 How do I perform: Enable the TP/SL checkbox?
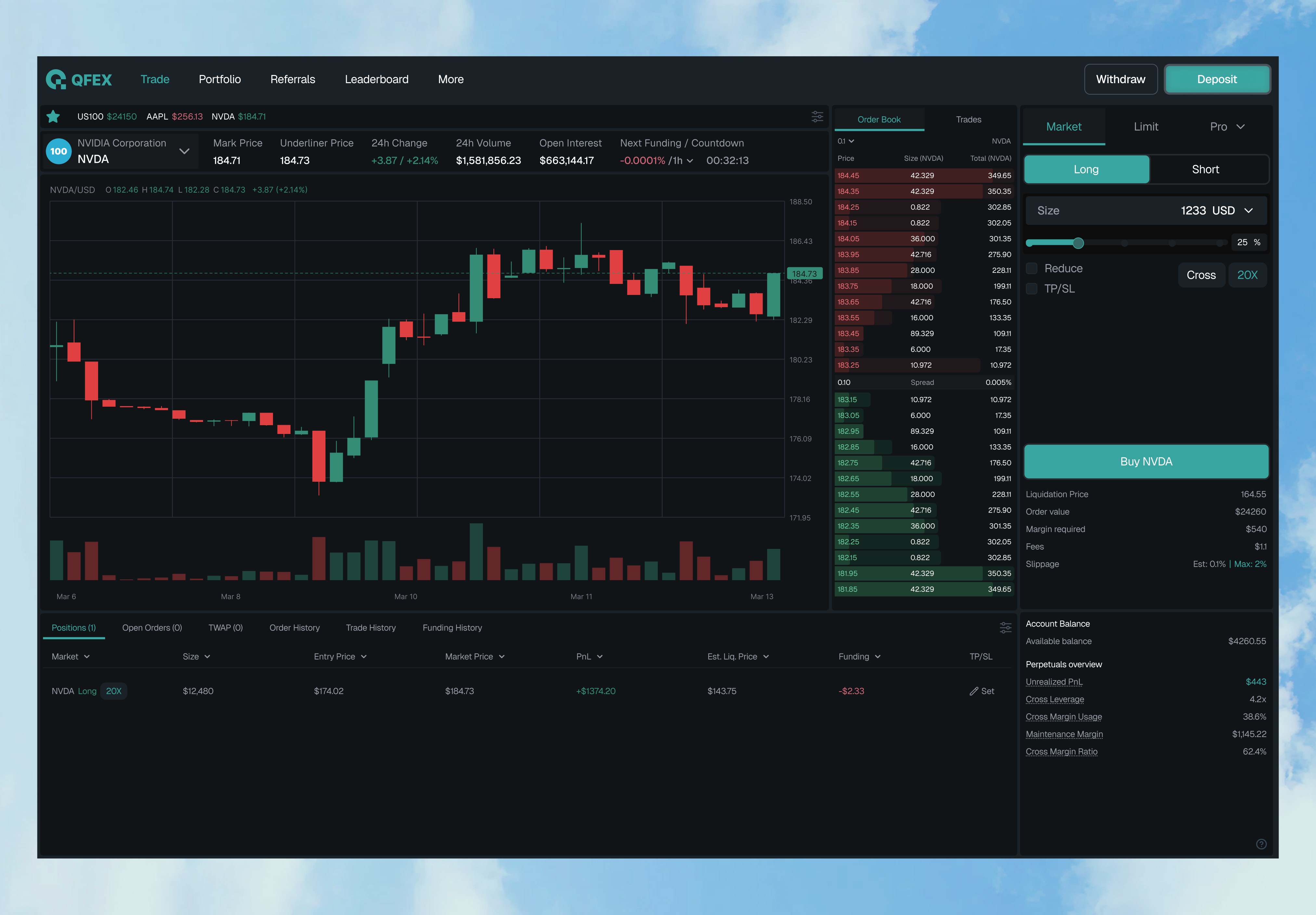(x=1031, y=288)
